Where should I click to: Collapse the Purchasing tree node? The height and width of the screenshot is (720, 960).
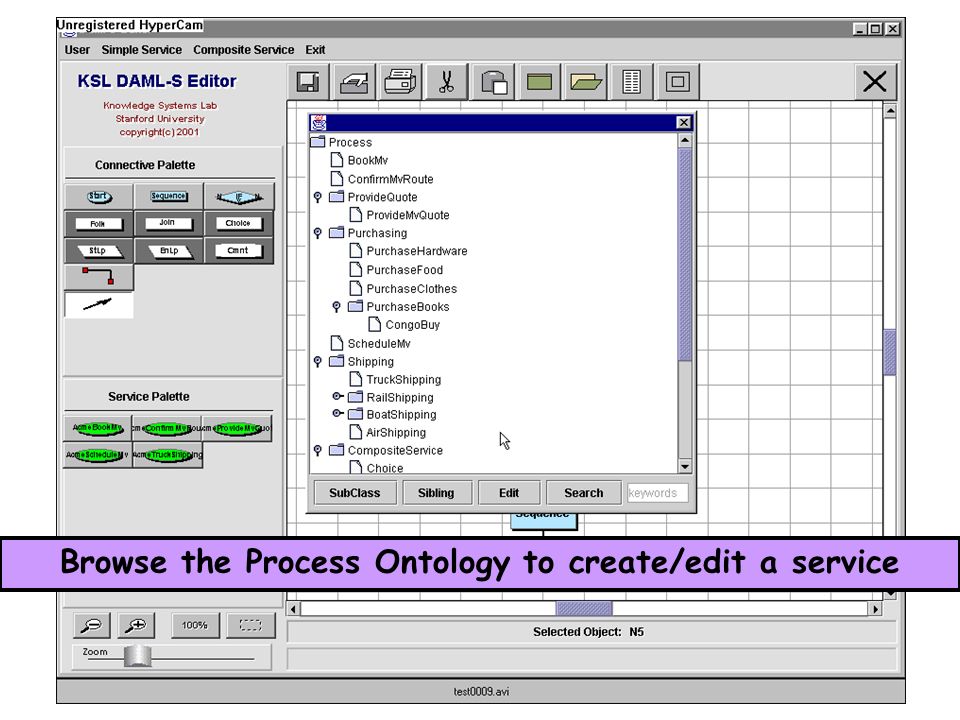pos(318,233)
